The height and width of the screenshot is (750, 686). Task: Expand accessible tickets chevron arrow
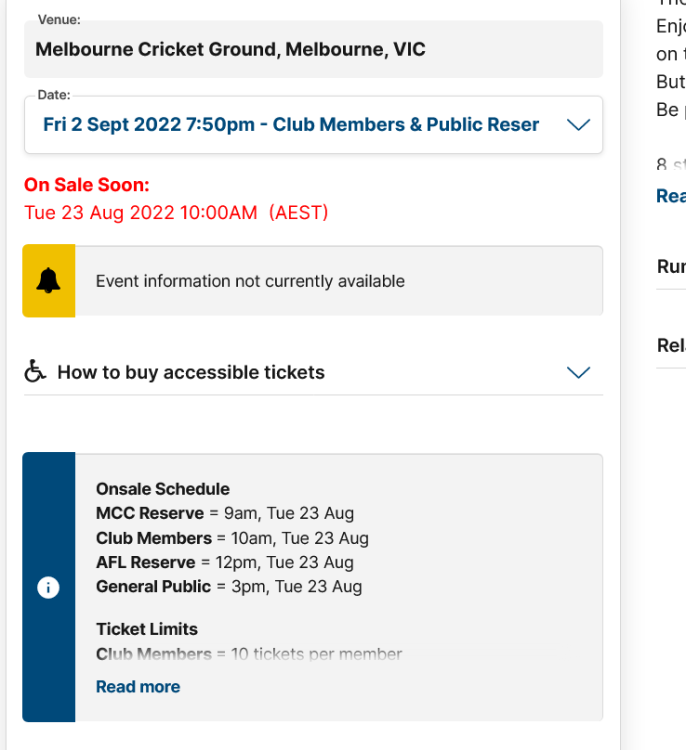click(x=578, y=372)
